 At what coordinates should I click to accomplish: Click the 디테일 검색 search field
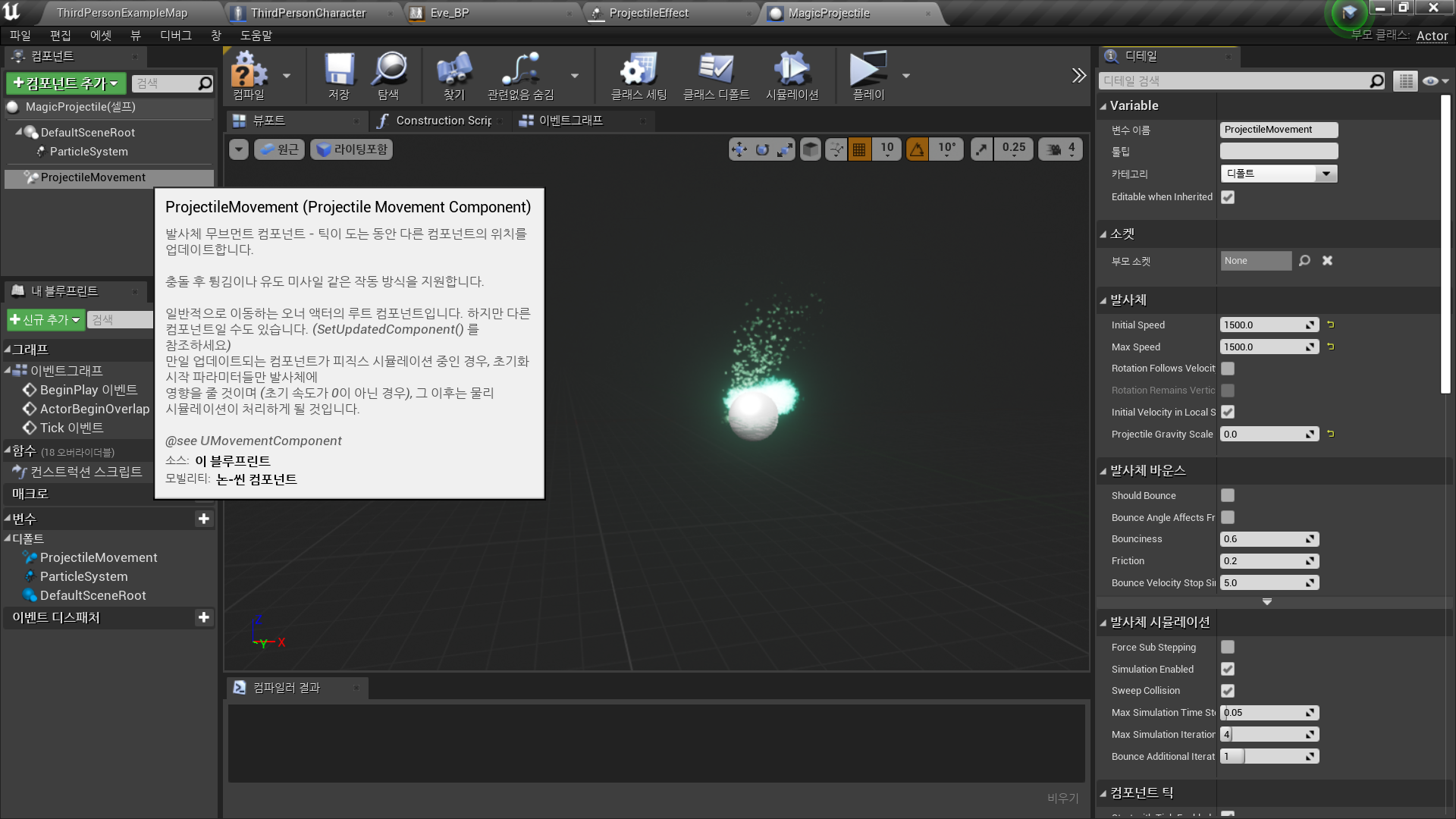pos(1236,81)
